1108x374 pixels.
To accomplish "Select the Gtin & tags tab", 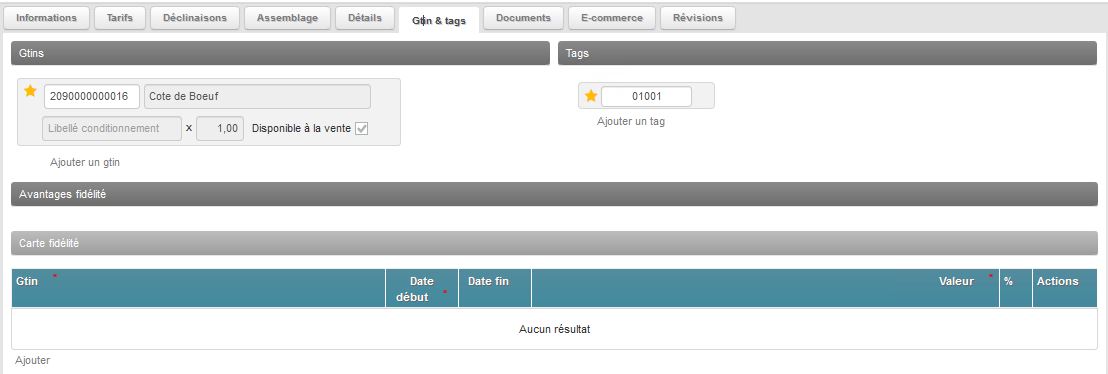I will (x=439, y=21).
